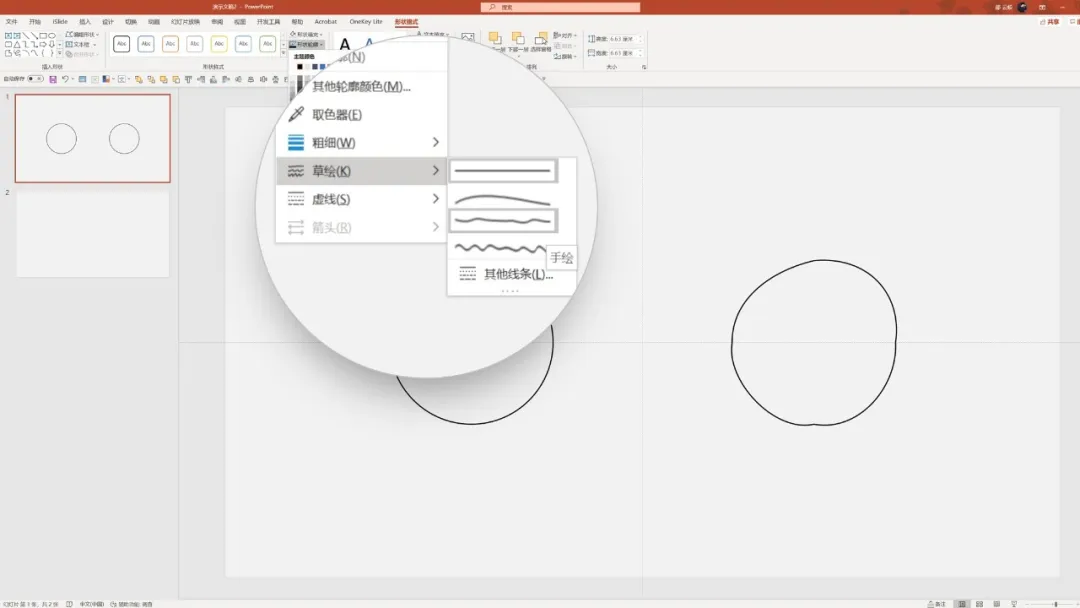This screenshot has height=608, width=1080.
Task: Click the 形状格式 Shape Format tab
Action: pos(406,22)
